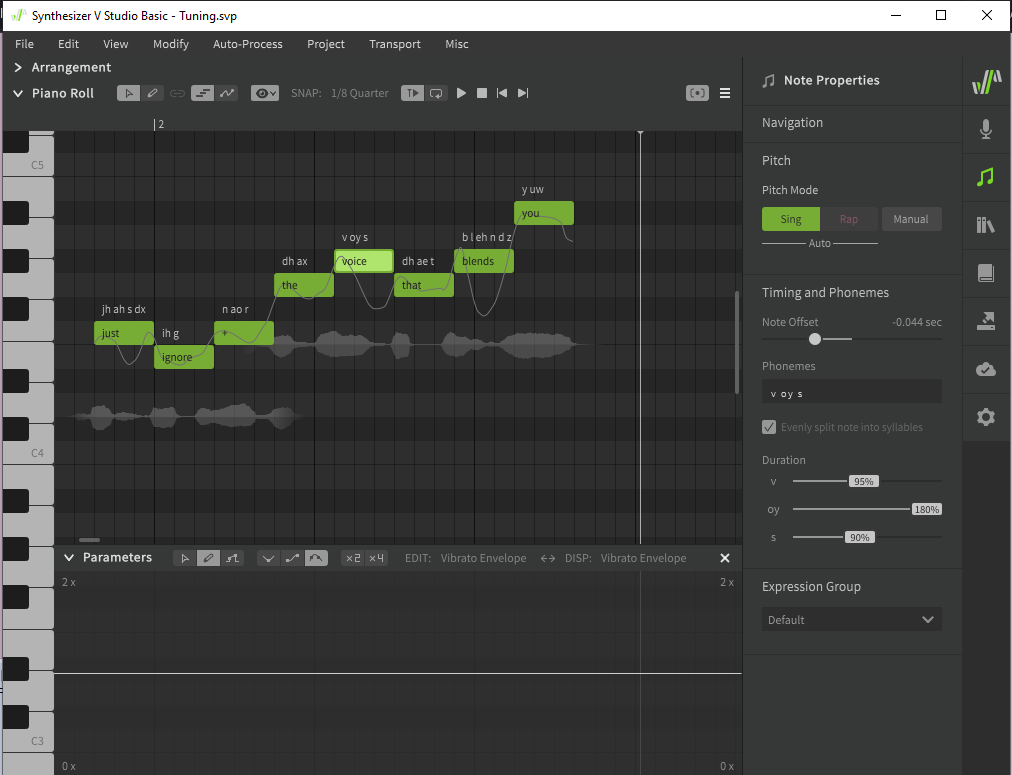Screen dimensions: 1012x775
Task: Click the x4 zoom button in Parameters
Action: (x=376, y=558)
